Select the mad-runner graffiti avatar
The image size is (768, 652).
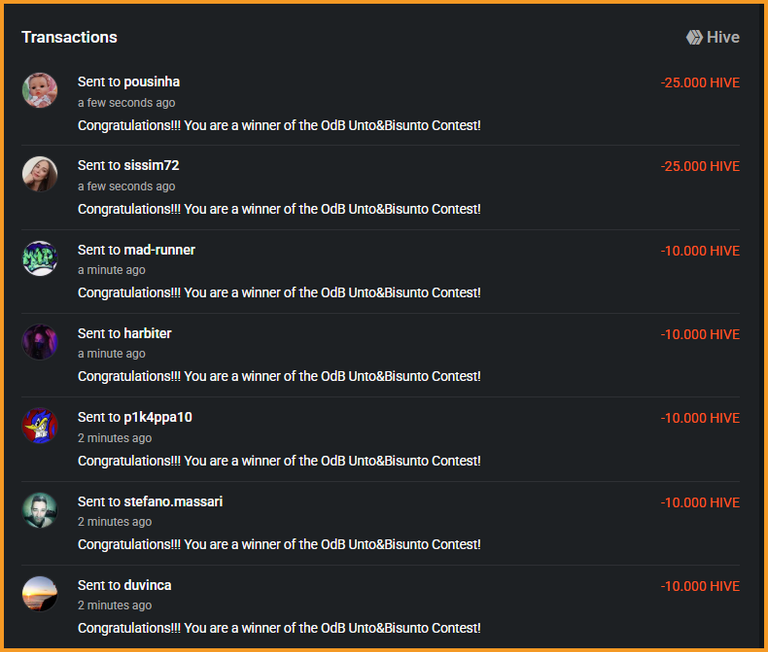pyautogui.click(x=40, y=258)
